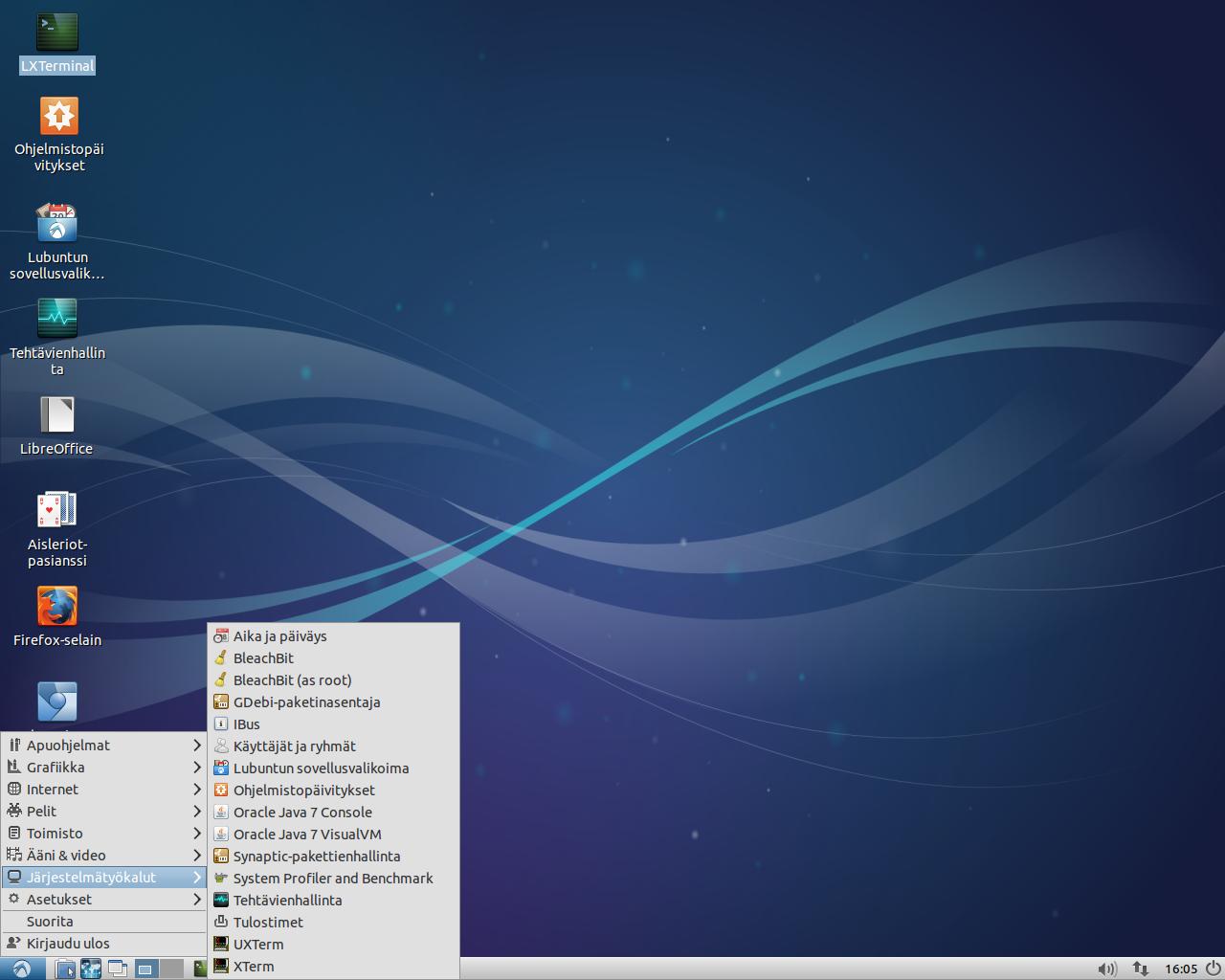Expand the Apuohjelmat submenu arrow

pos(197,745)
